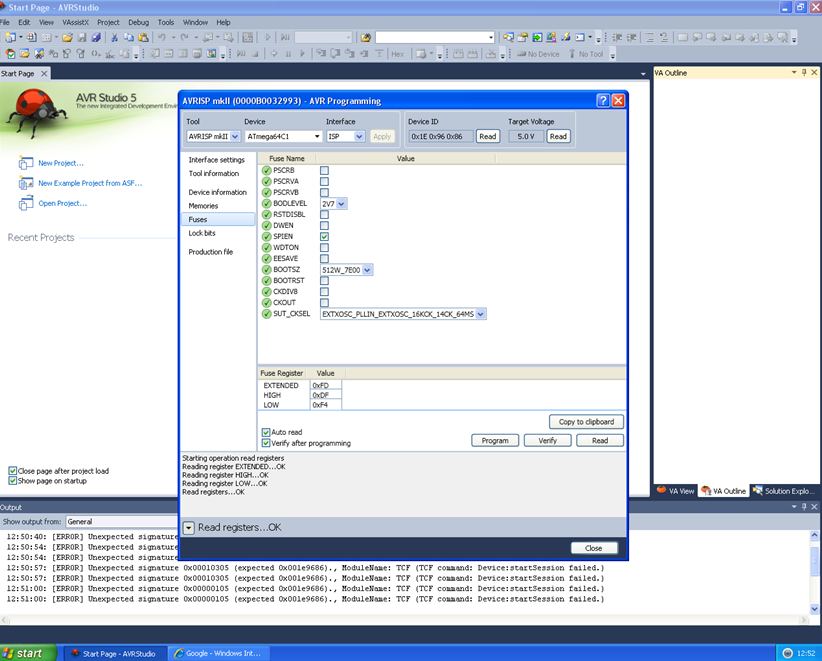Click the Redo arrow icon
This screenshot has height=661, width=822.
(184, 37)
